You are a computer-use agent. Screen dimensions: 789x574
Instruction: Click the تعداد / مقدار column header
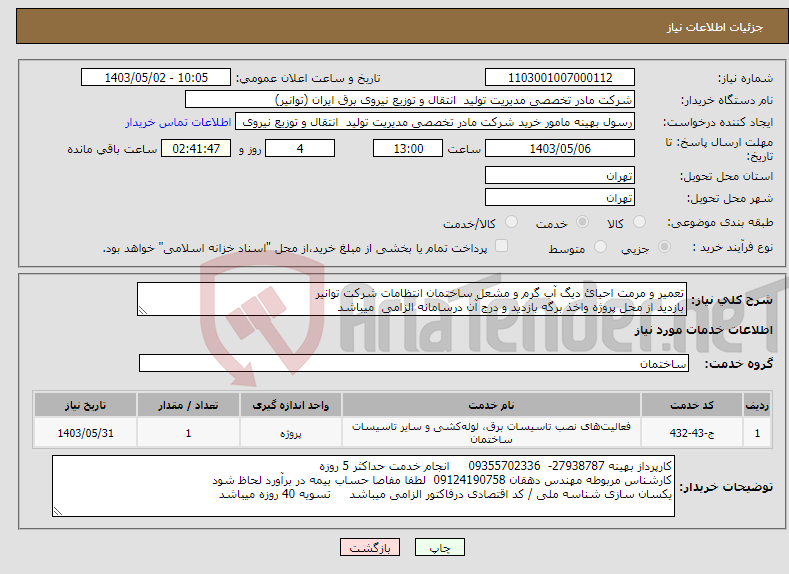pos(188,405)
